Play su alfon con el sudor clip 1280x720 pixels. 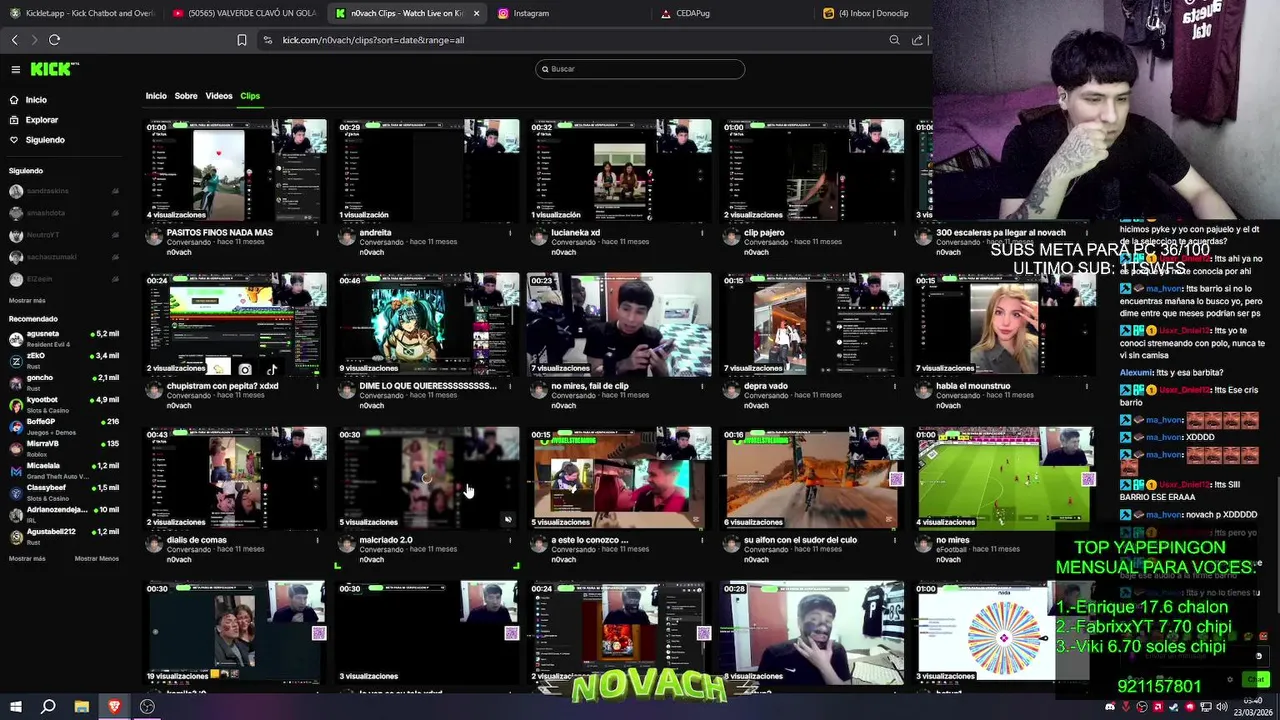(813, 479)
